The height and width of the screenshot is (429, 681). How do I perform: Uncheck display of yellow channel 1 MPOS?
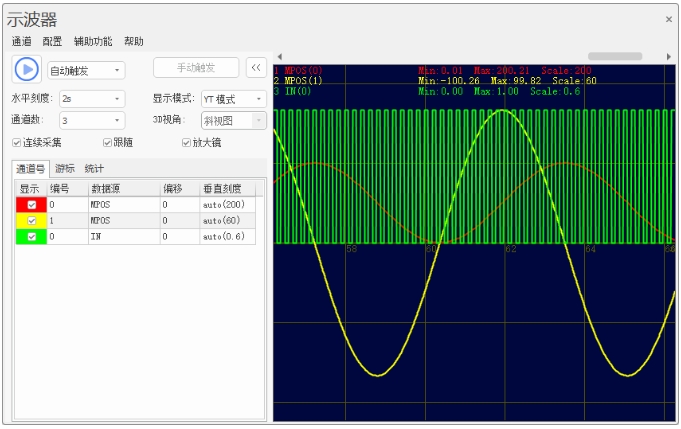[x=32, y=221]
